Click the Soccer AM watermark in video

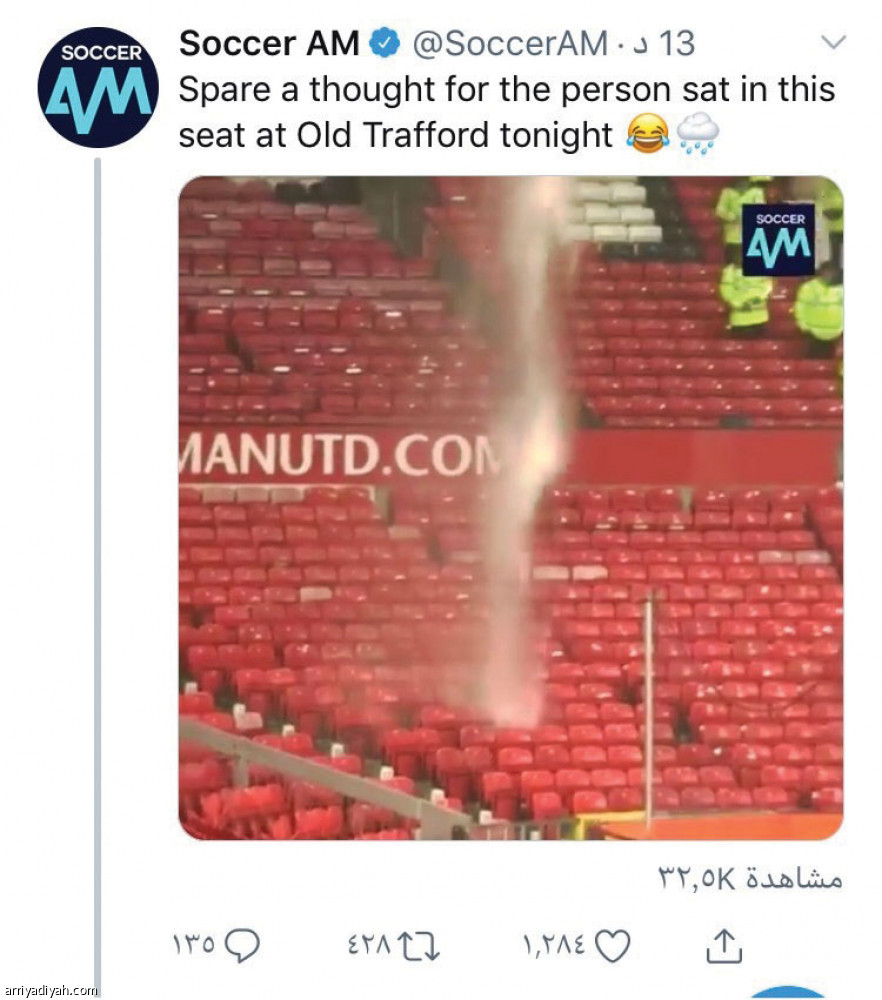tap(779, 239)
